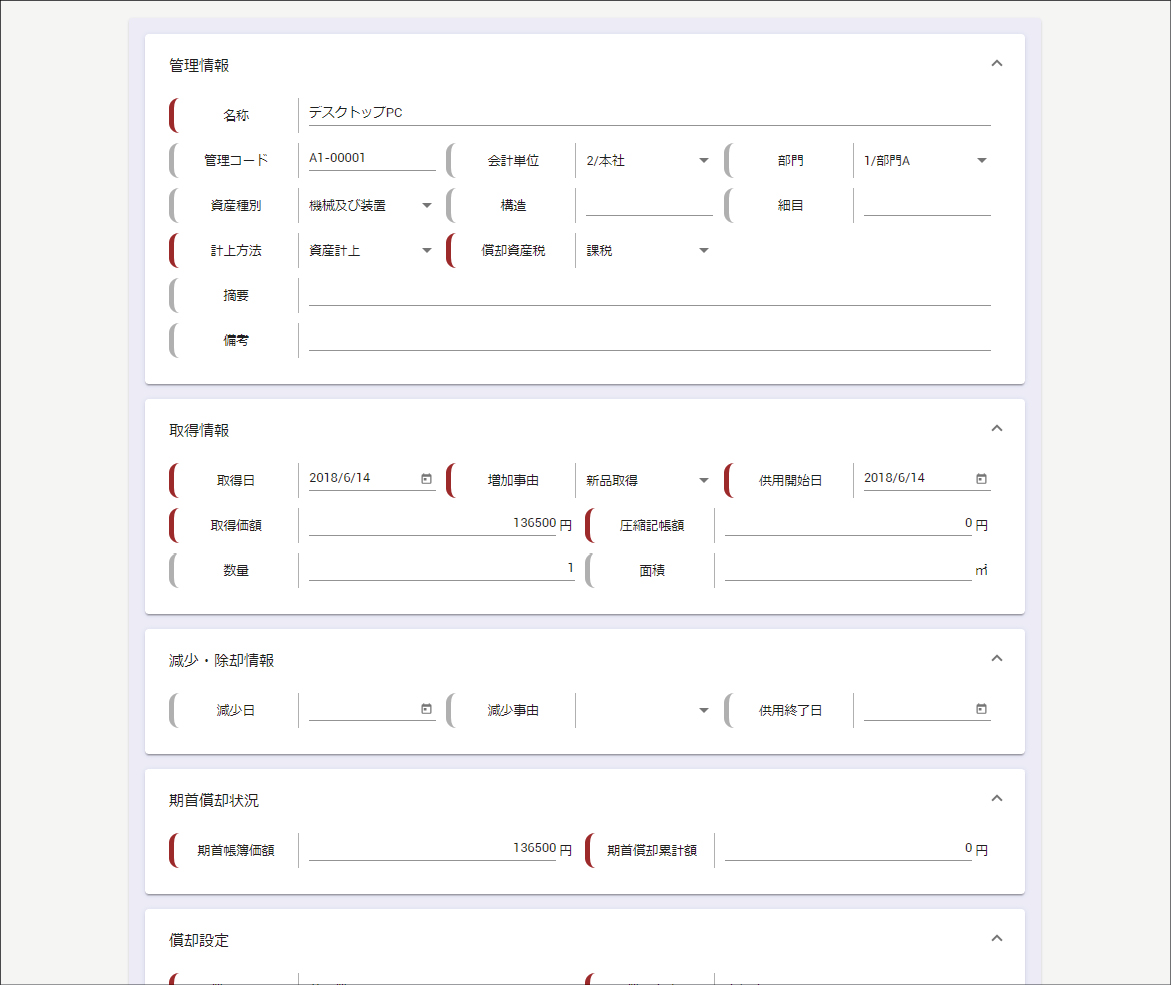
Task: Click the 管理情報 section title
Action: pos(199,66)
